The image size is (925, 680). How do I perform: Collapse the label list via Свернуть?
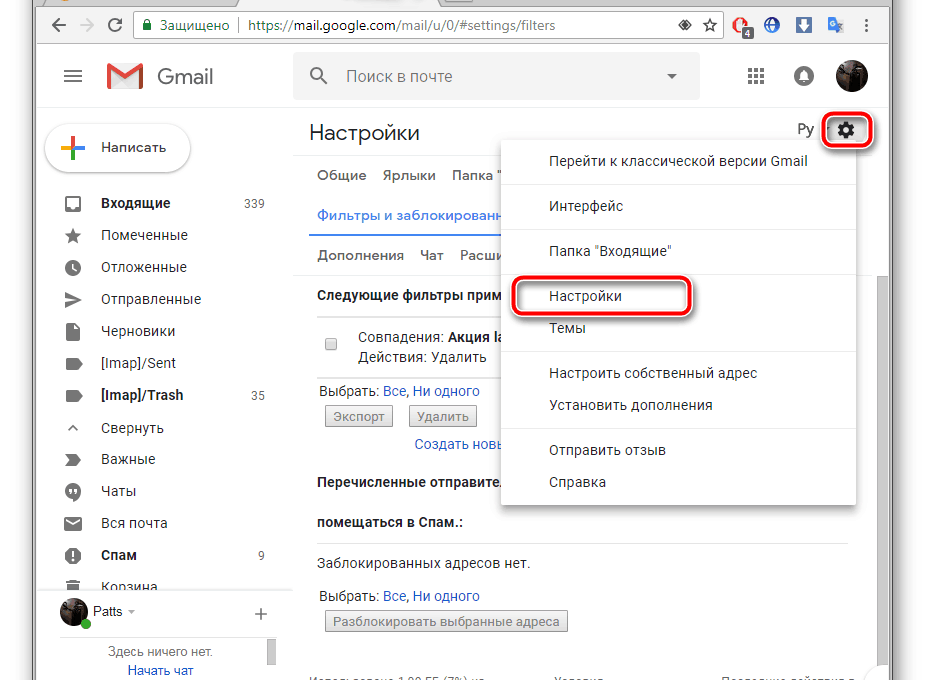pos(132,428)
